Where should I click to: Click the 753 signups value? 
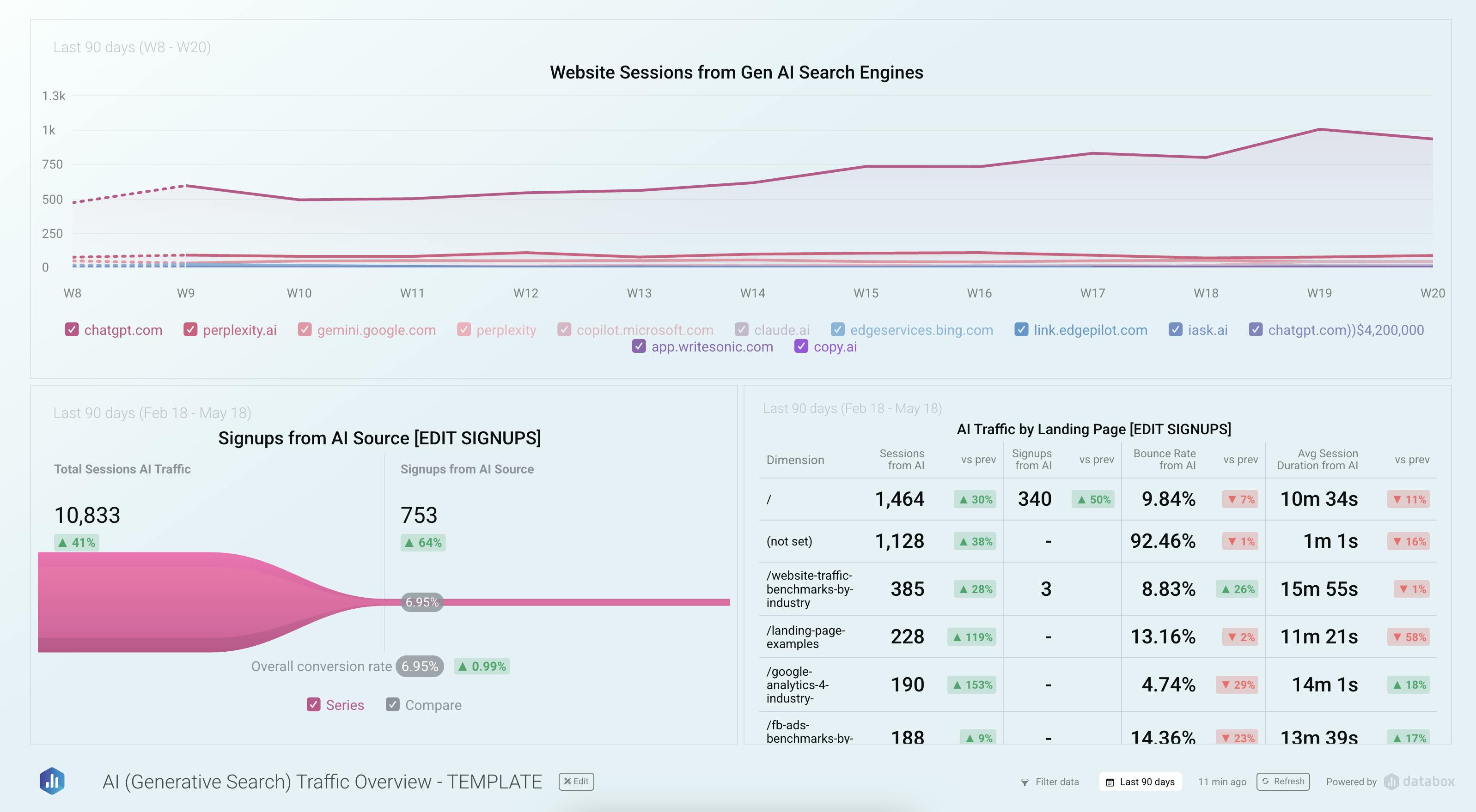[x=419, y=515]
